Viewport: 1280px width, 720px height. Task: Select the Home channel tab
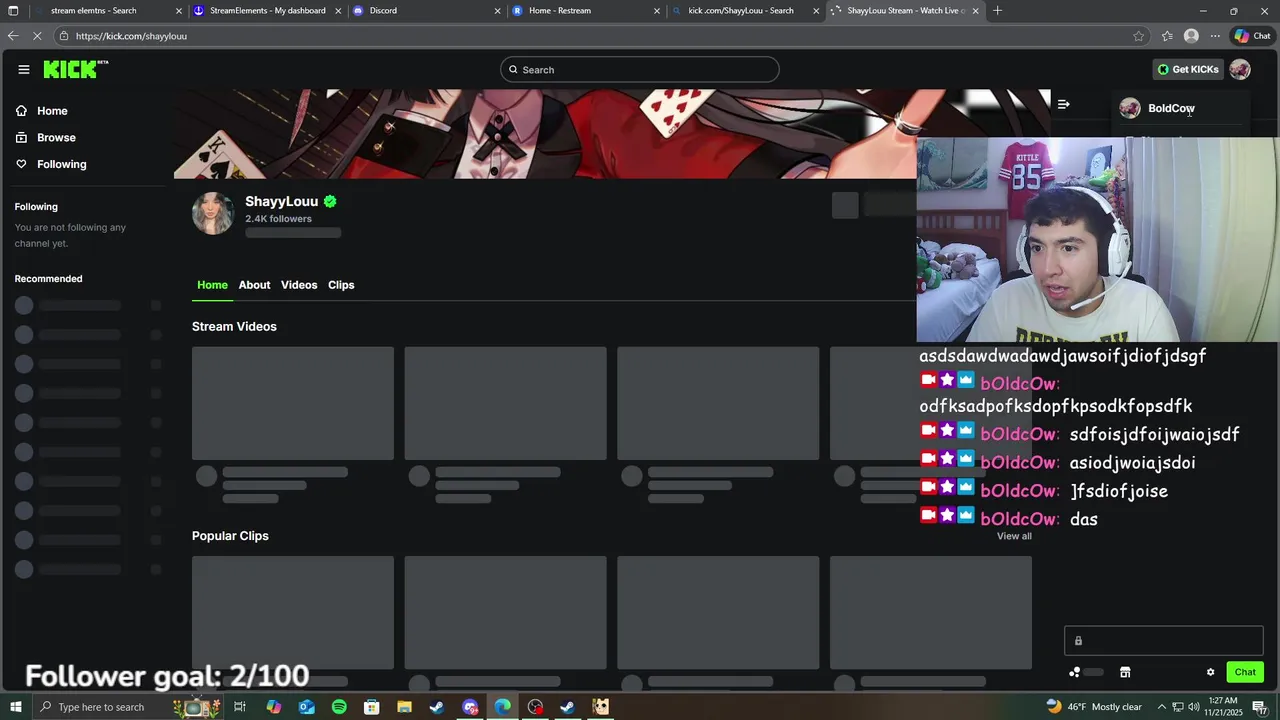point(212,285)
